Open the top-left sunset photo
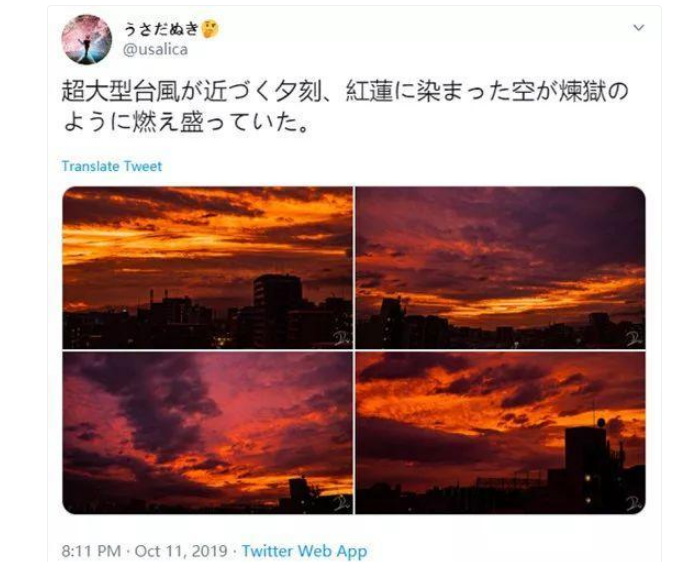Image resolution: width=689 pixels, height=562 pixels. point(207,268)
